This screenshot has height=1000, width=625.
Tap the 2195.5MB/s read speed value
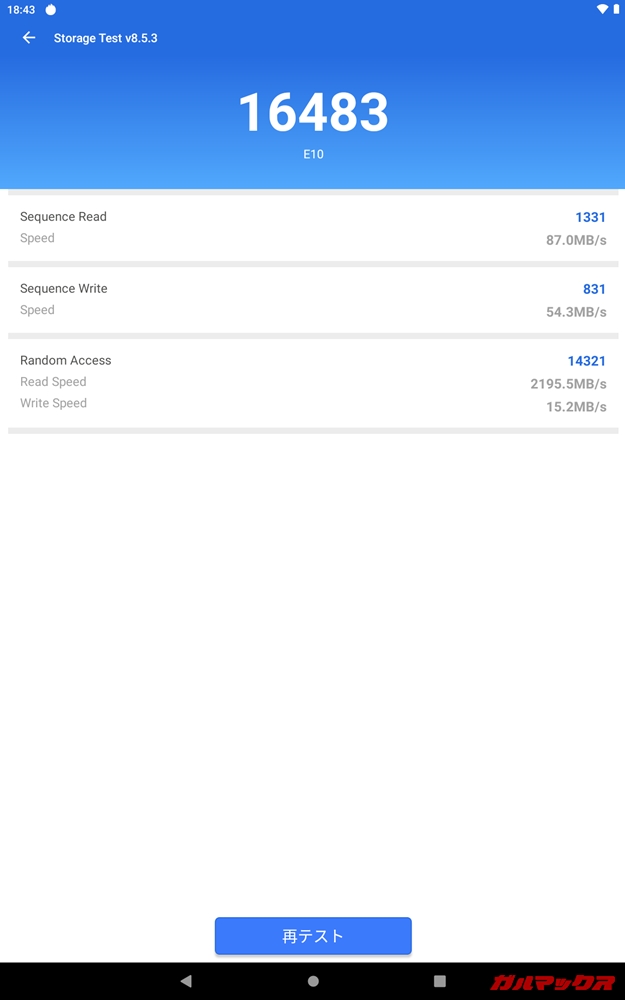568,384
